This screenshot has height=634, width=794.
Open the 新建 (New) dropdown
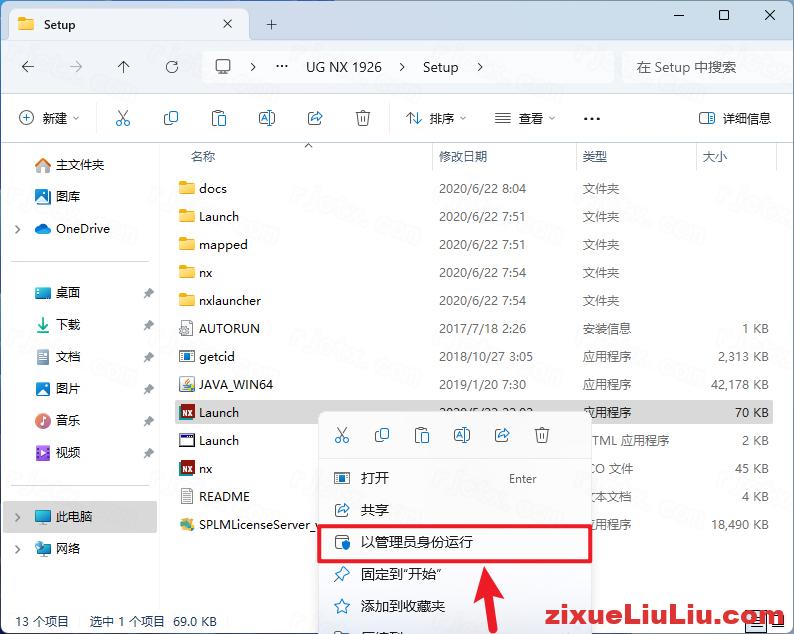[x=49, y=118]
